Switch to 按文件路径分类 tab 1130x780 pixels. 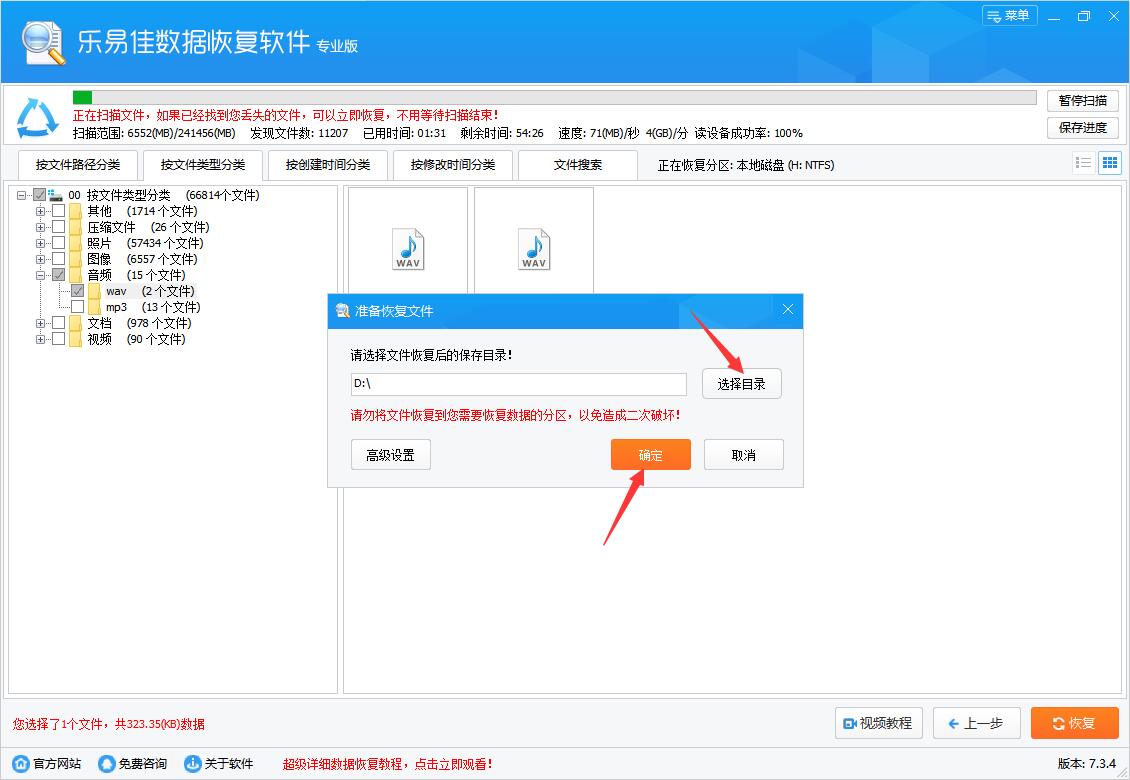(x=78, y=164)
